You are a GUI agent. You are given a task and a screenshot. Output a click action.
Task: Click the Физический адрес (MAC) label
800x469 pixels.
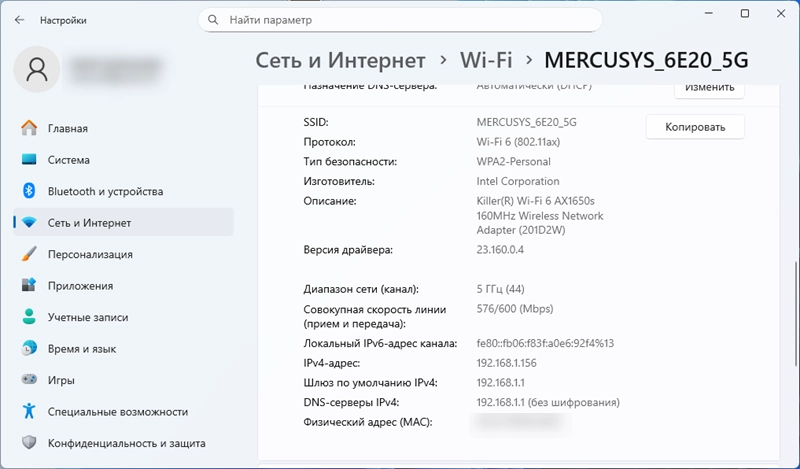point(368,423)
